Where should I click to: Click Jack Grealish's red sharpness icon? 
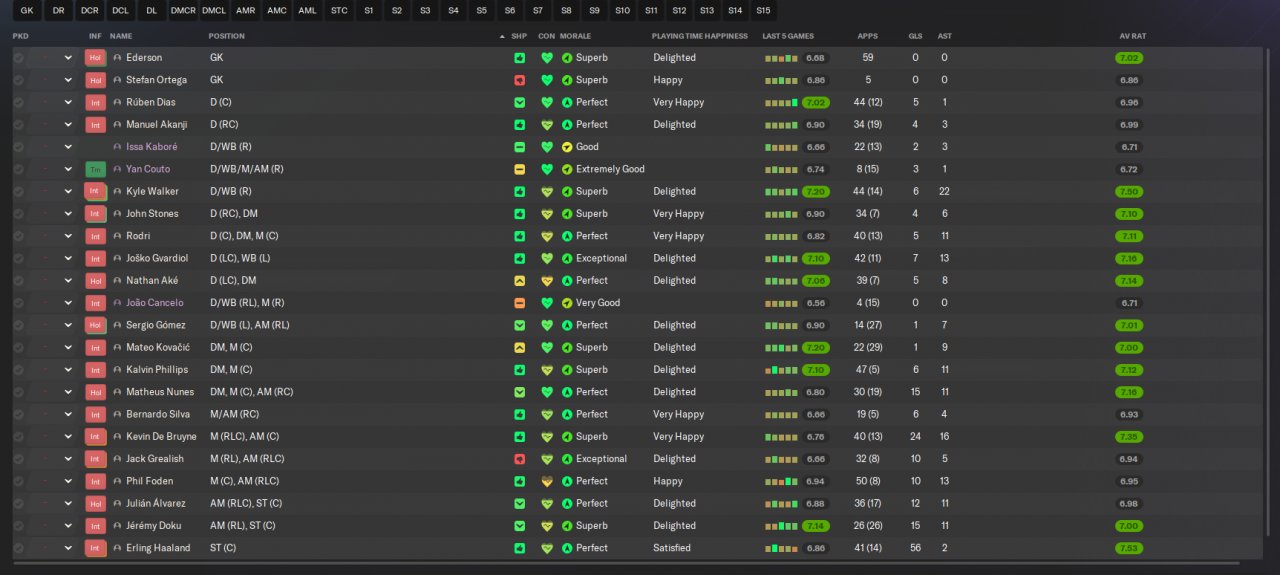coord(519,459)
